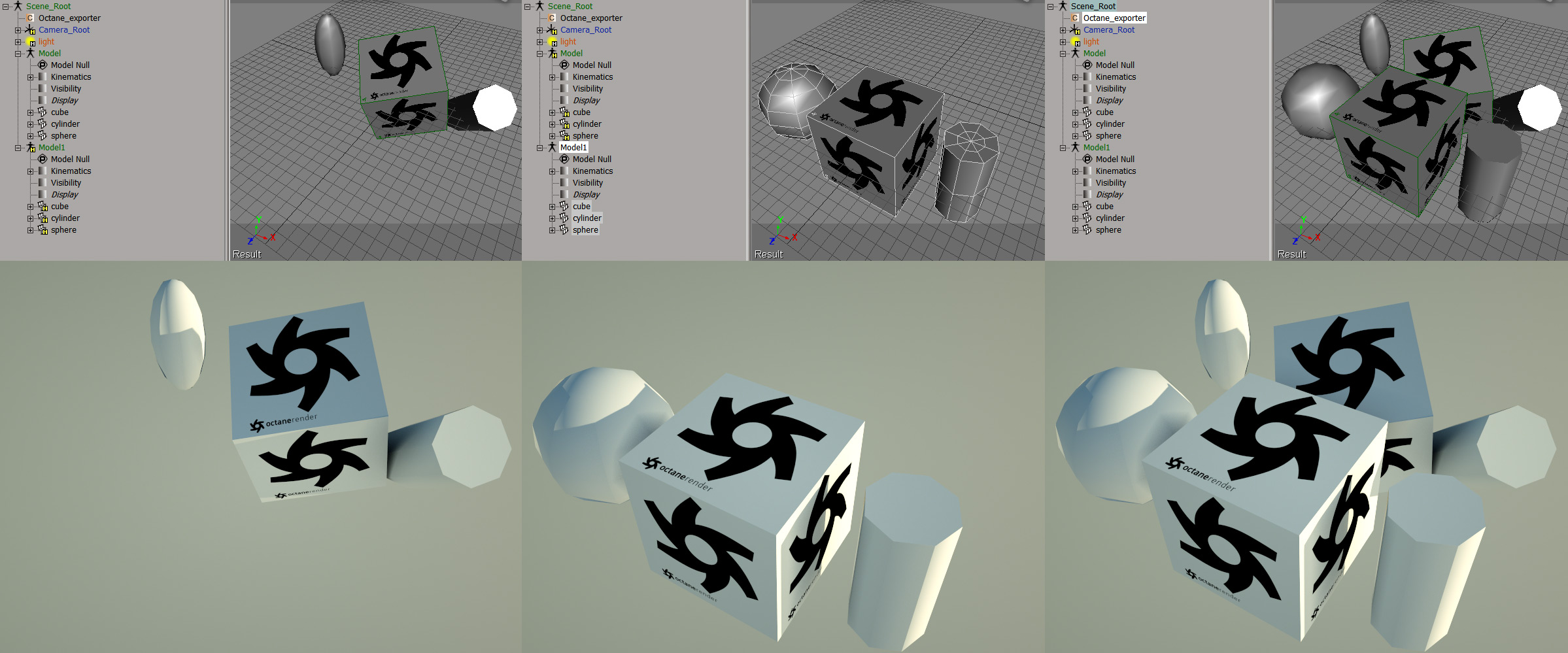
Task: Click the cylinder icon under Model1 in the left panel
Action: click(x=43, y=218)
